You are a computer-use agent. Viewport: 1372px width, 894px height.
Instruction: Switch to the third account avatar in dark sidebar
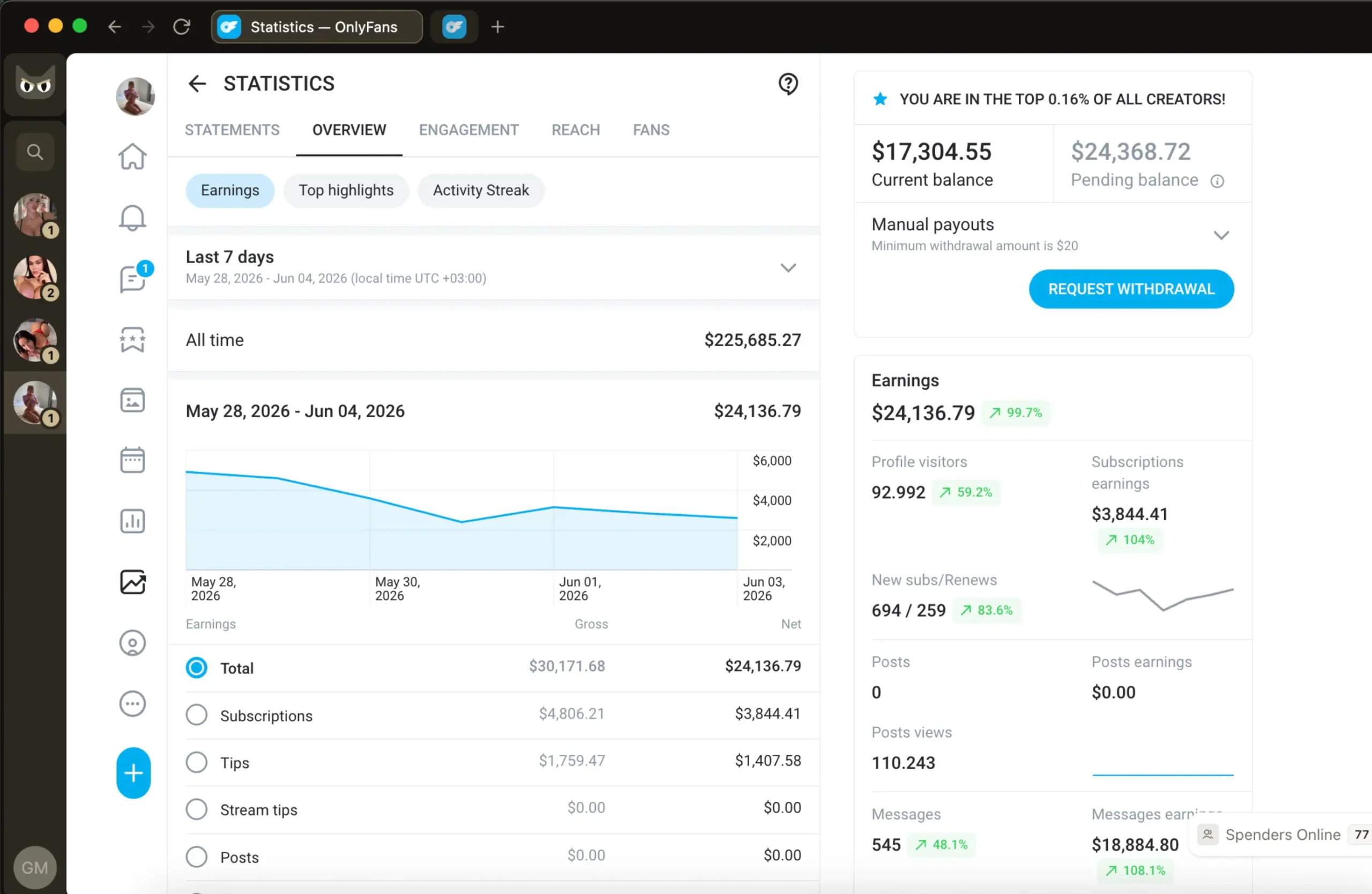tap(36, 341)
